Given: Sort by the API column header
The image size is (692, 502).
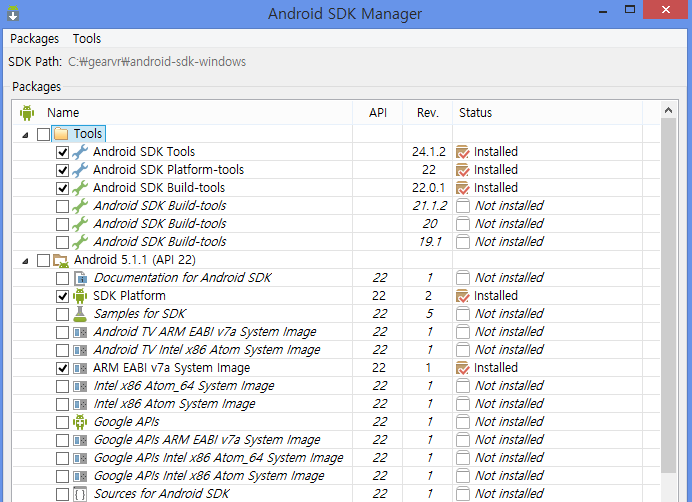Looking at the screenshot, I should 378,113.
